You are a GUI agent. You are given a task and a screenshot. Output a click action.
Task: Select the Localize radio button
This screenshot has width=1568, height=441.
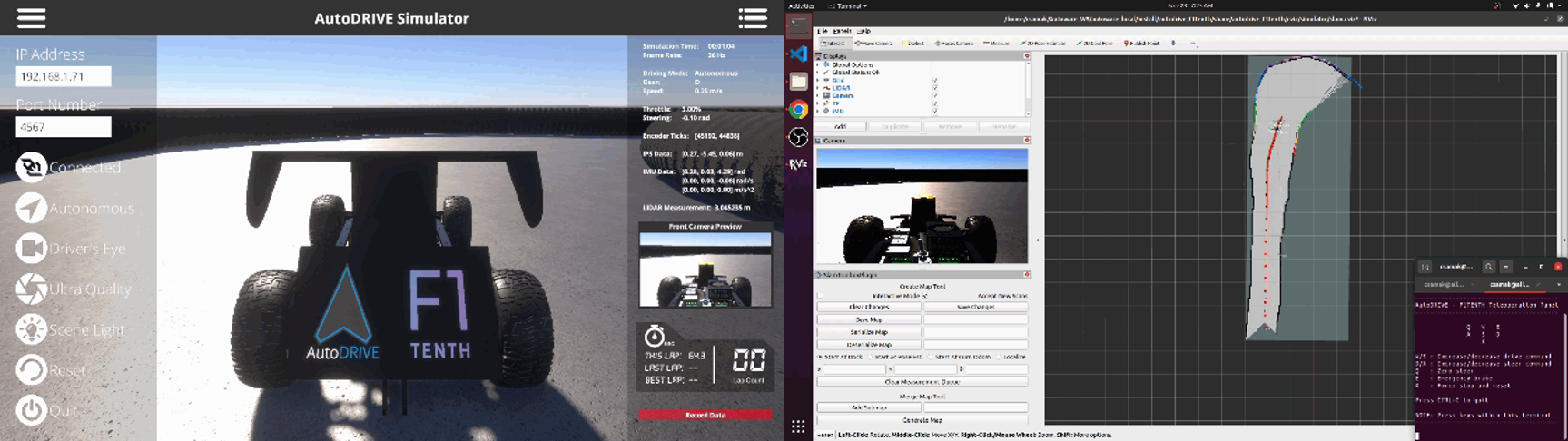click(x=1000, y=357)
